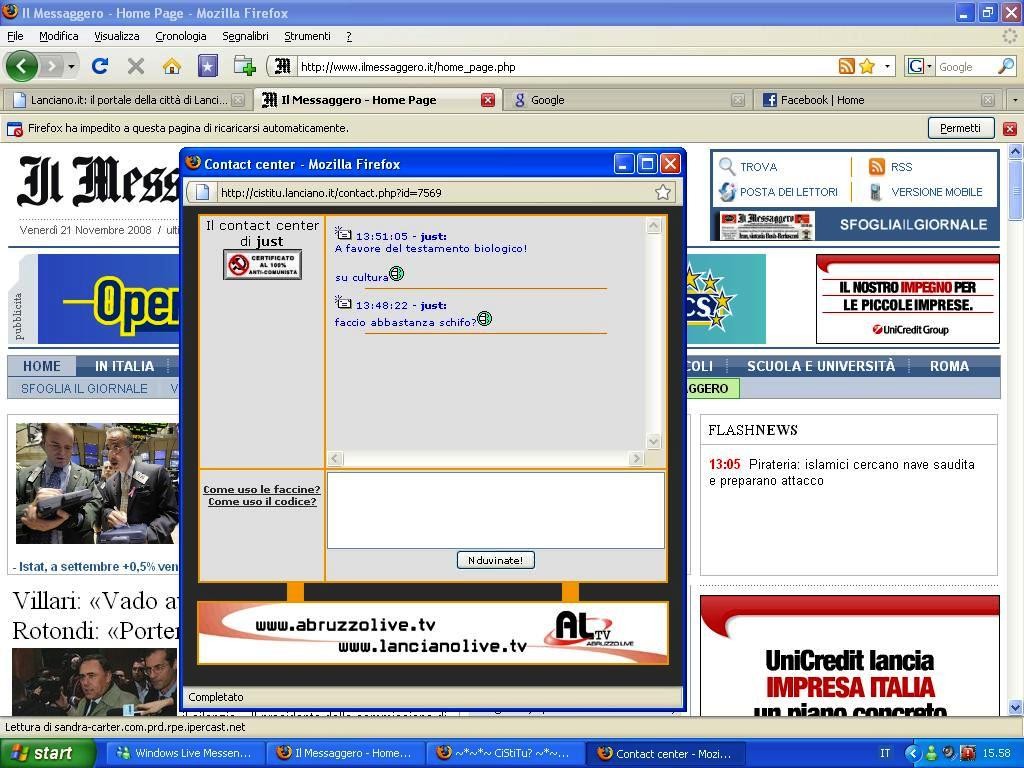The image size is (1024, 768).
Task: Open the home page via the Home icon
Action: 172,66
